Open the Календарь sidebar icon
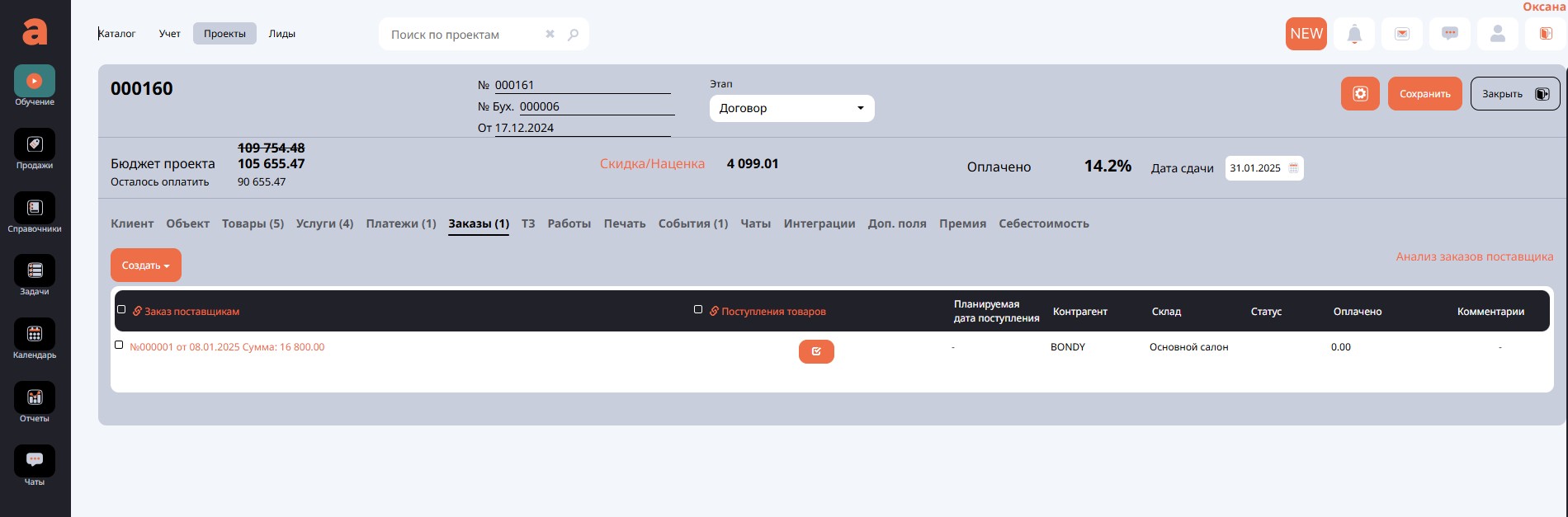The width and height of the screenshot is (1568, 517). [x=35, y=335]
